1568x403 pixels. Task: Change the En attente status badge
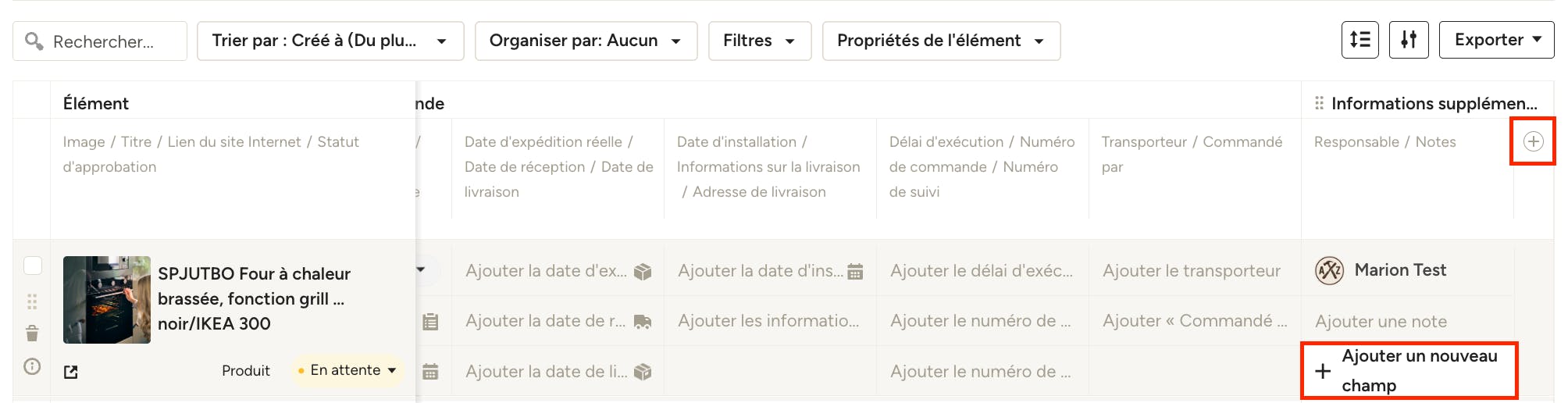(347, 370)
